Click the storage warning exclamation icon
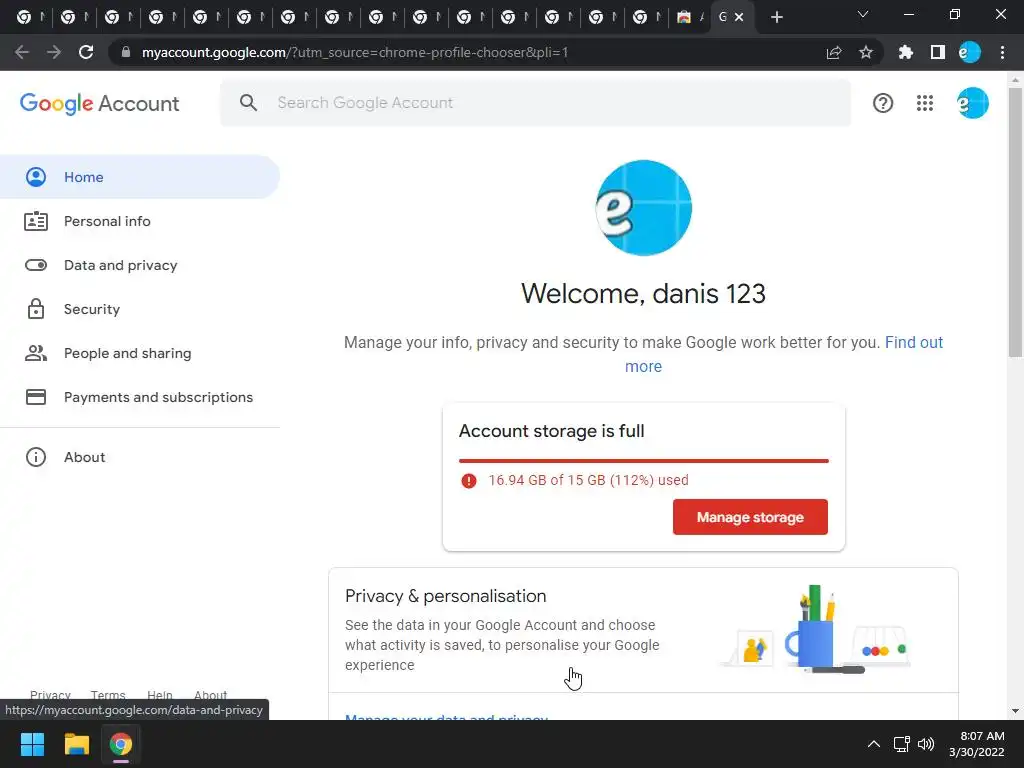Screen dimensions: 1024x768 click(x=469, y=481)
